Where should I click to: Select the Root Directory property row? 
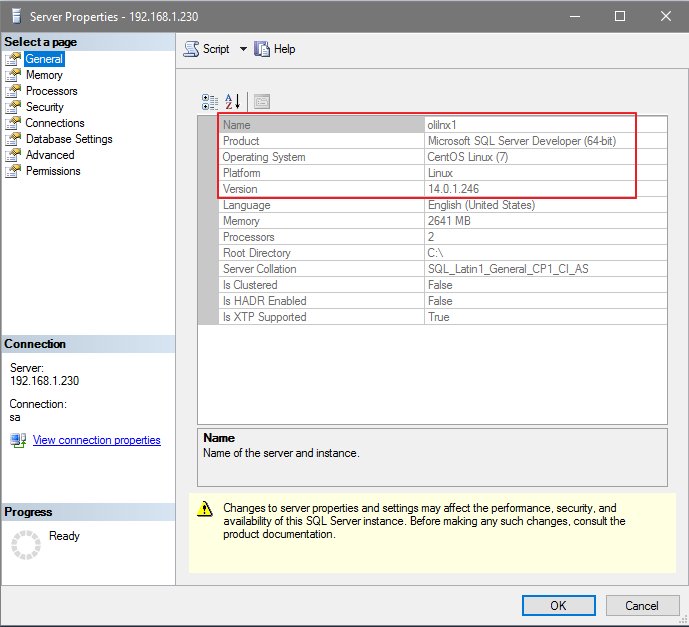[x=442, y=253]
